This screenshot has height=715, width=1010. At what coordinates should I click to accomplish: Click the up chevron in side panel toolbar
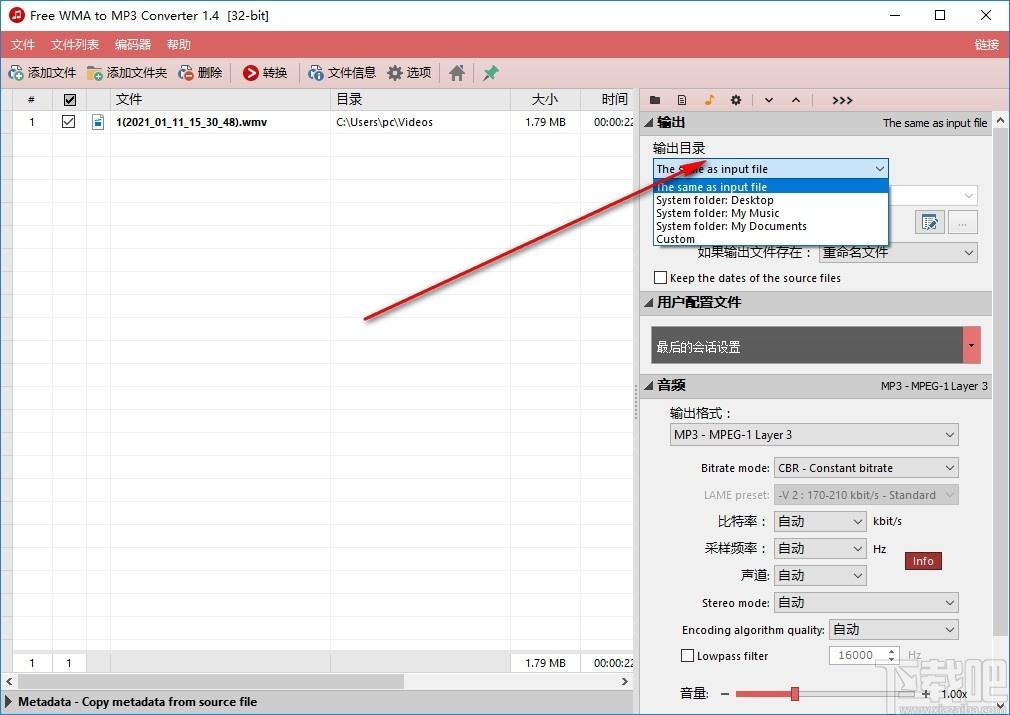pyautogui.click(x=796, y=100)
